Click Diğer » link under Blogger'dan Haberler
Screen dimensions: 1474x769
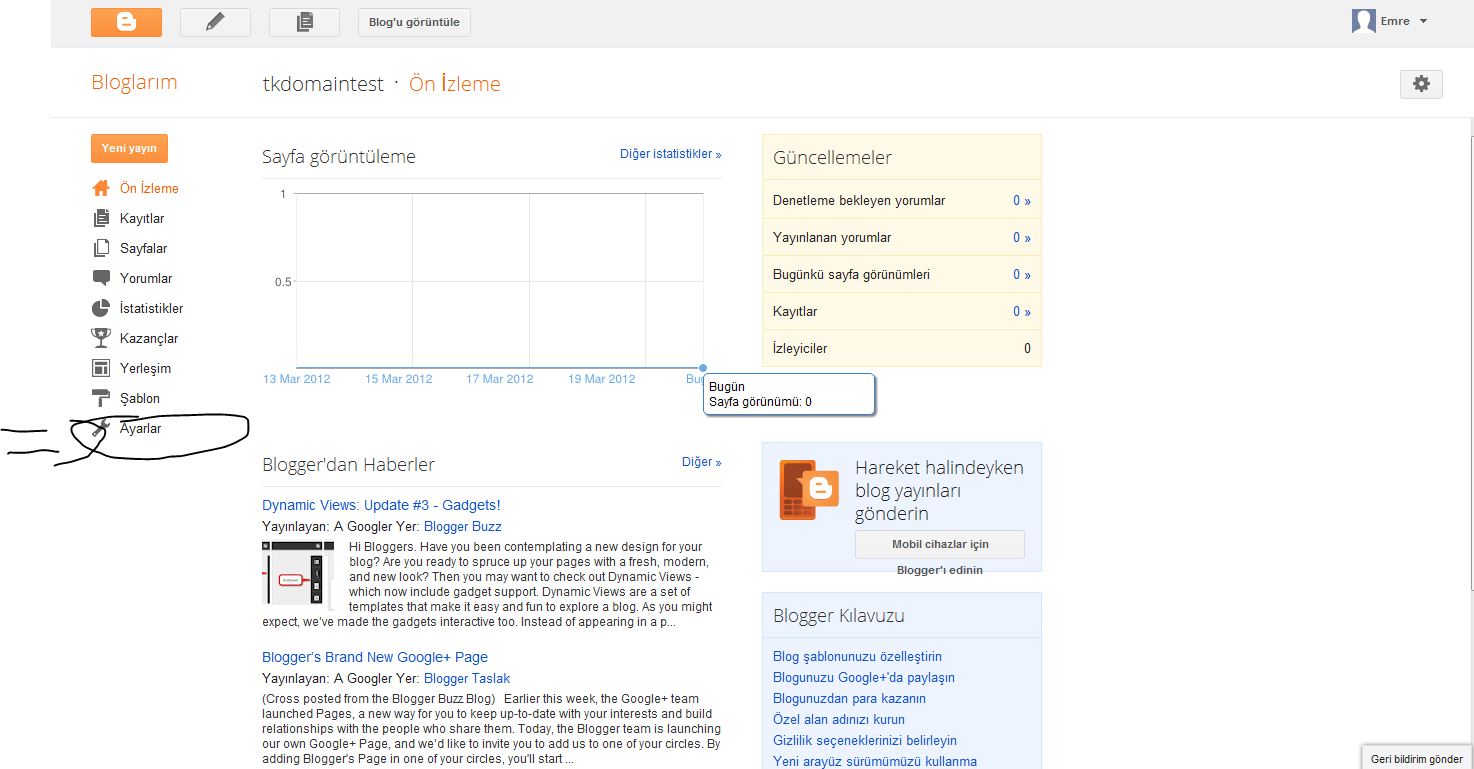702,462
